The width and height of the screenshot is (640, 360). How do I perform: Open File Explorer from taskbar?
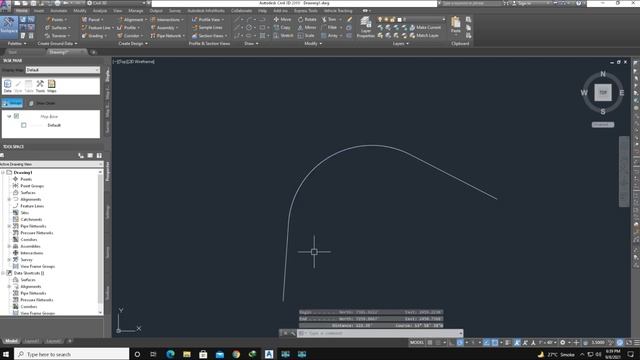187,354
